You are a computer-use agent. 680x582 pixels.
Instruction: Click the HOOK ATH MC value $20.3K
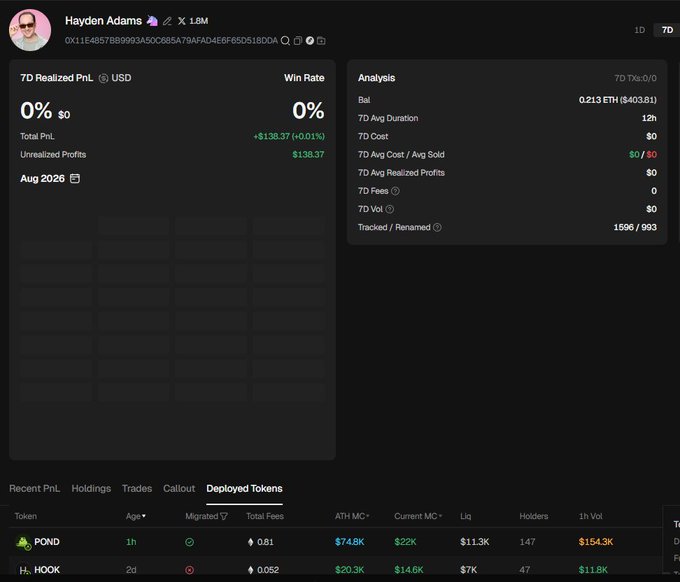click(350, 570)
